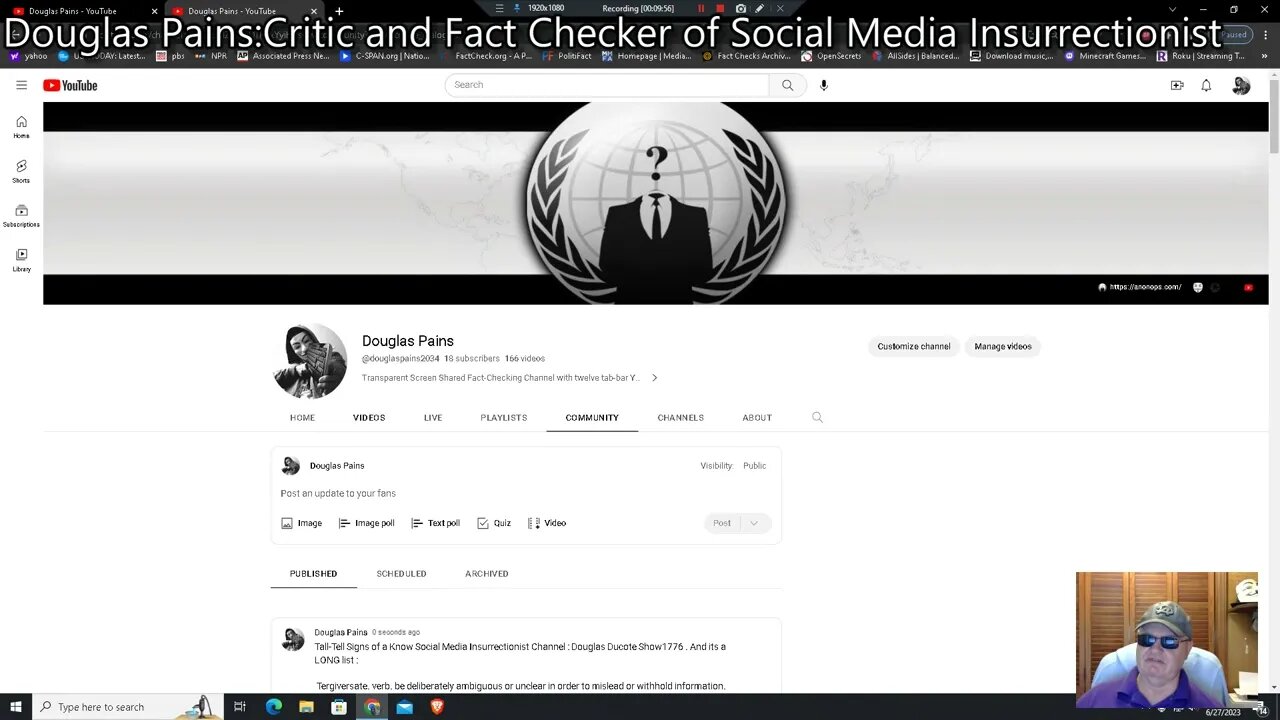Viewport: 1280px width, 720px height.
Task: Open Customize channel
Action: pyautogui.click(x=914, y=346)
